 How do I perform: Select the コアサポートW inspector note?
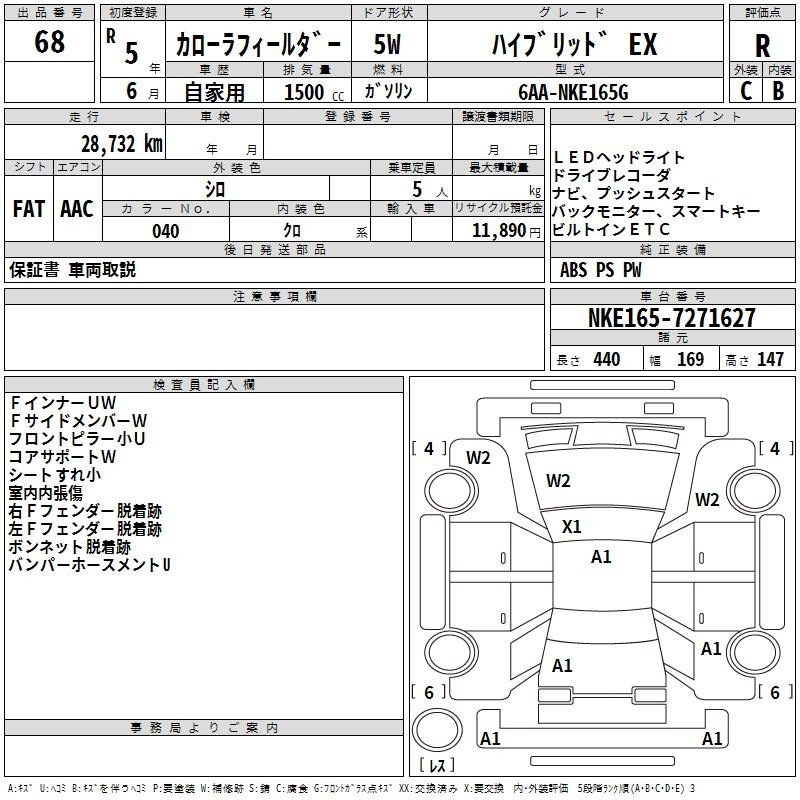[63, 457]
